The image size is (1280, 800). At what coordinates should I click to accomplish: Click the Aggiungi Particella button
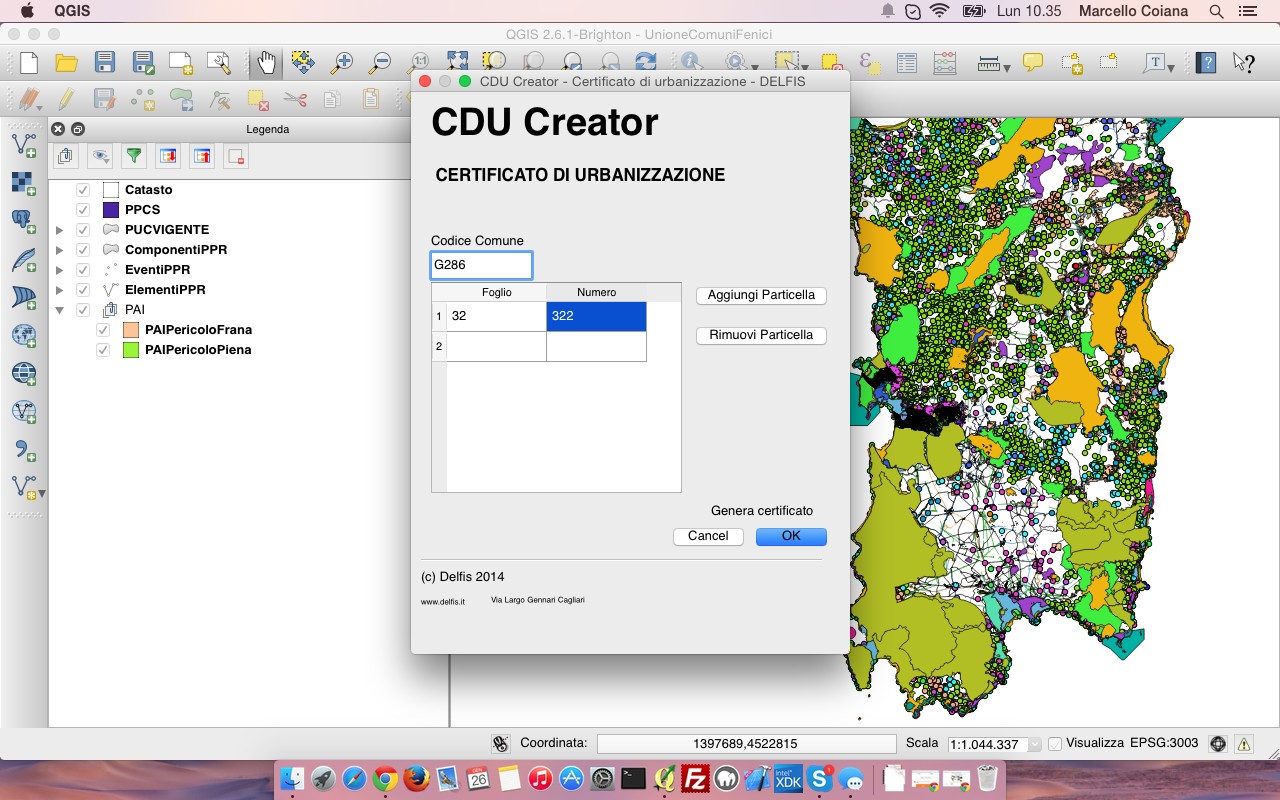(x=761, y=295)
